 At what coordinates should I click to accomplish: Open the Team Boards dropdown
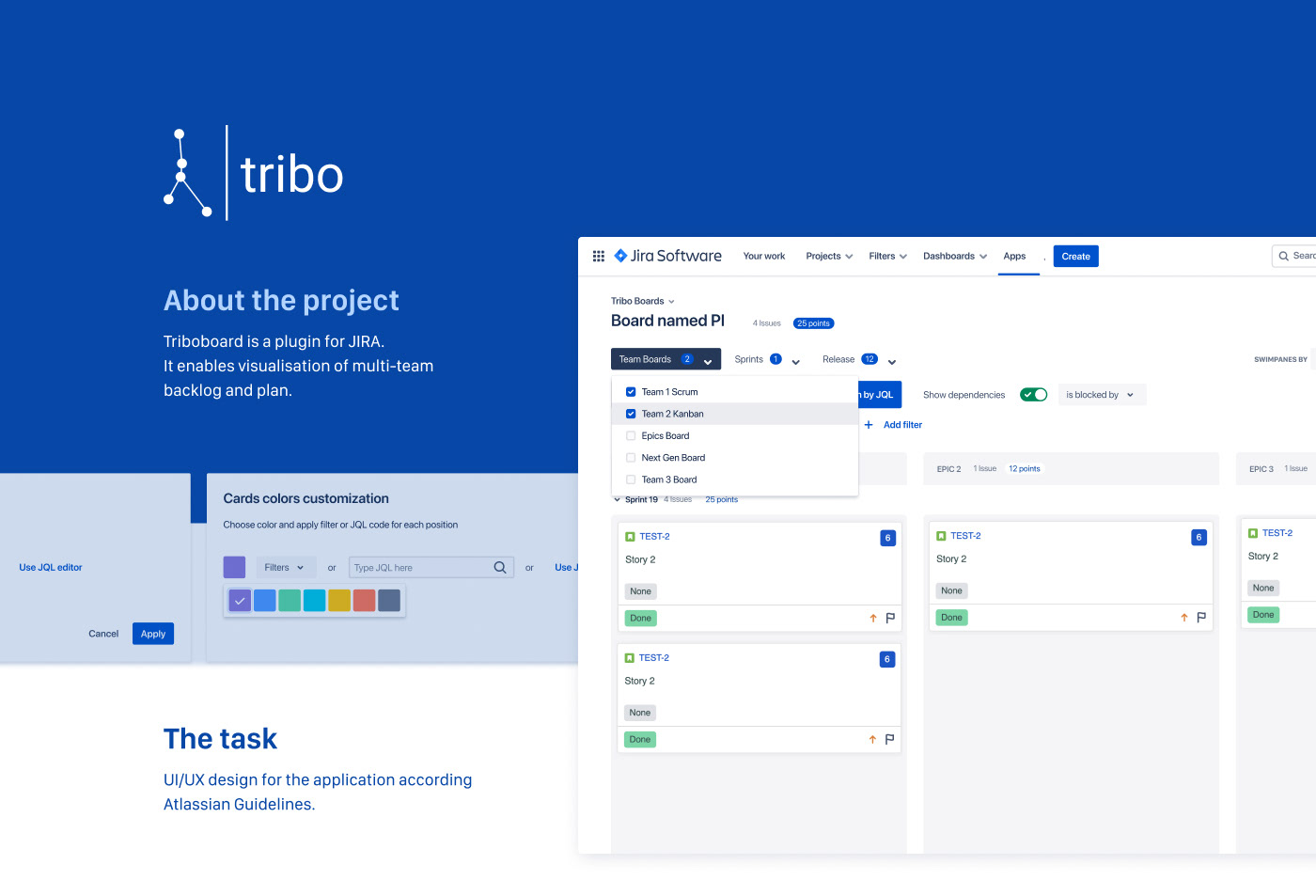click(x=666, y=359)
